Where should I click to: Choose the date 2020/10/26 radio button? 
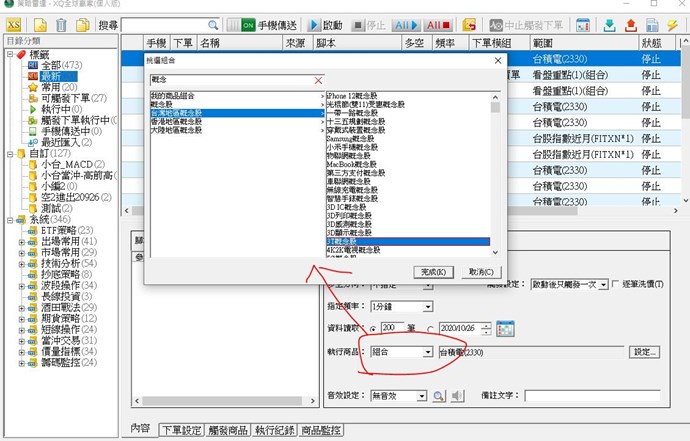click(431, 329)
